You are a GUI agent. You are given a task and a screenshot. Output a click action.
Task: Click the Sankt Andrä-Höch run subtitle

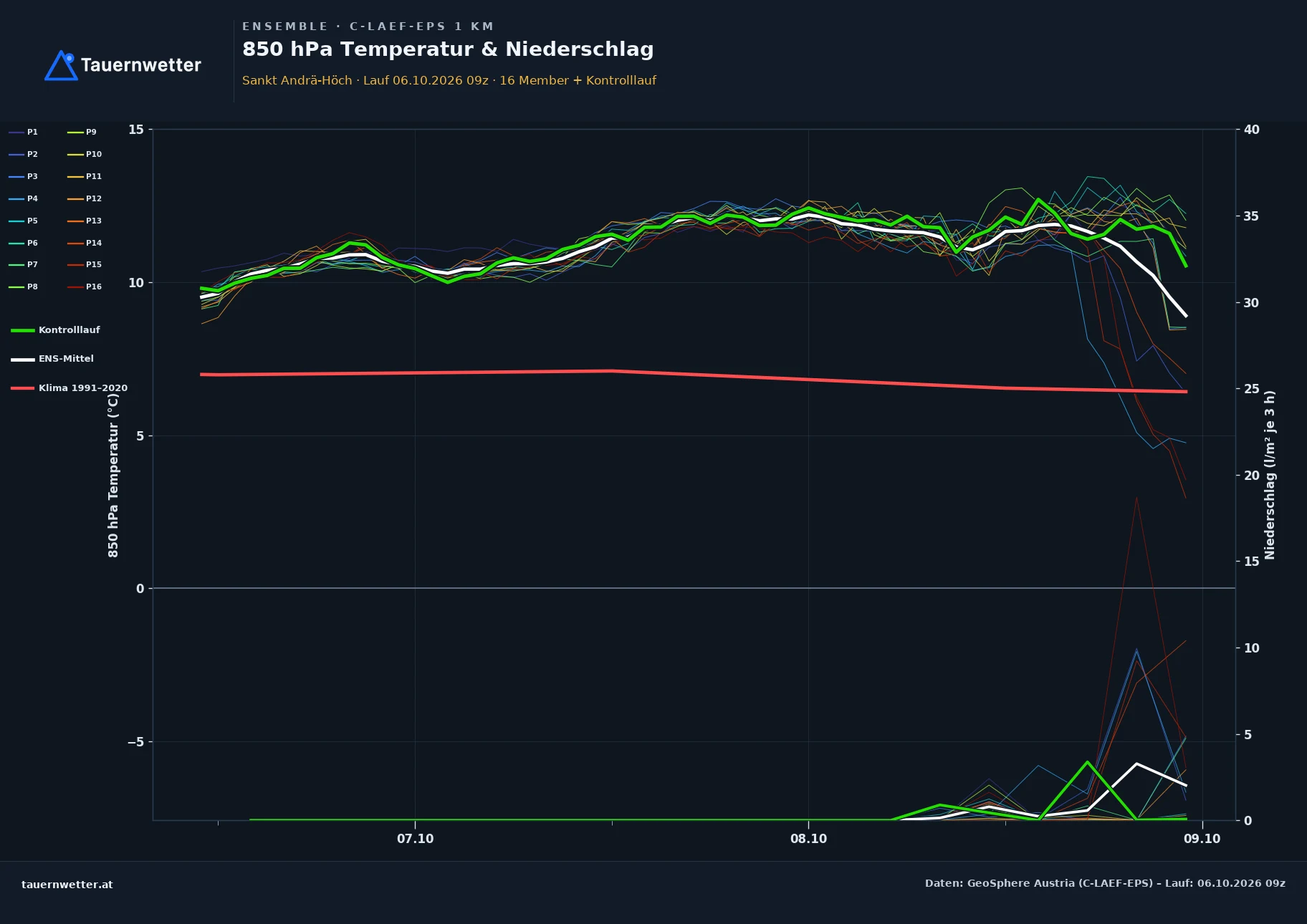click(x=449, y=80)
